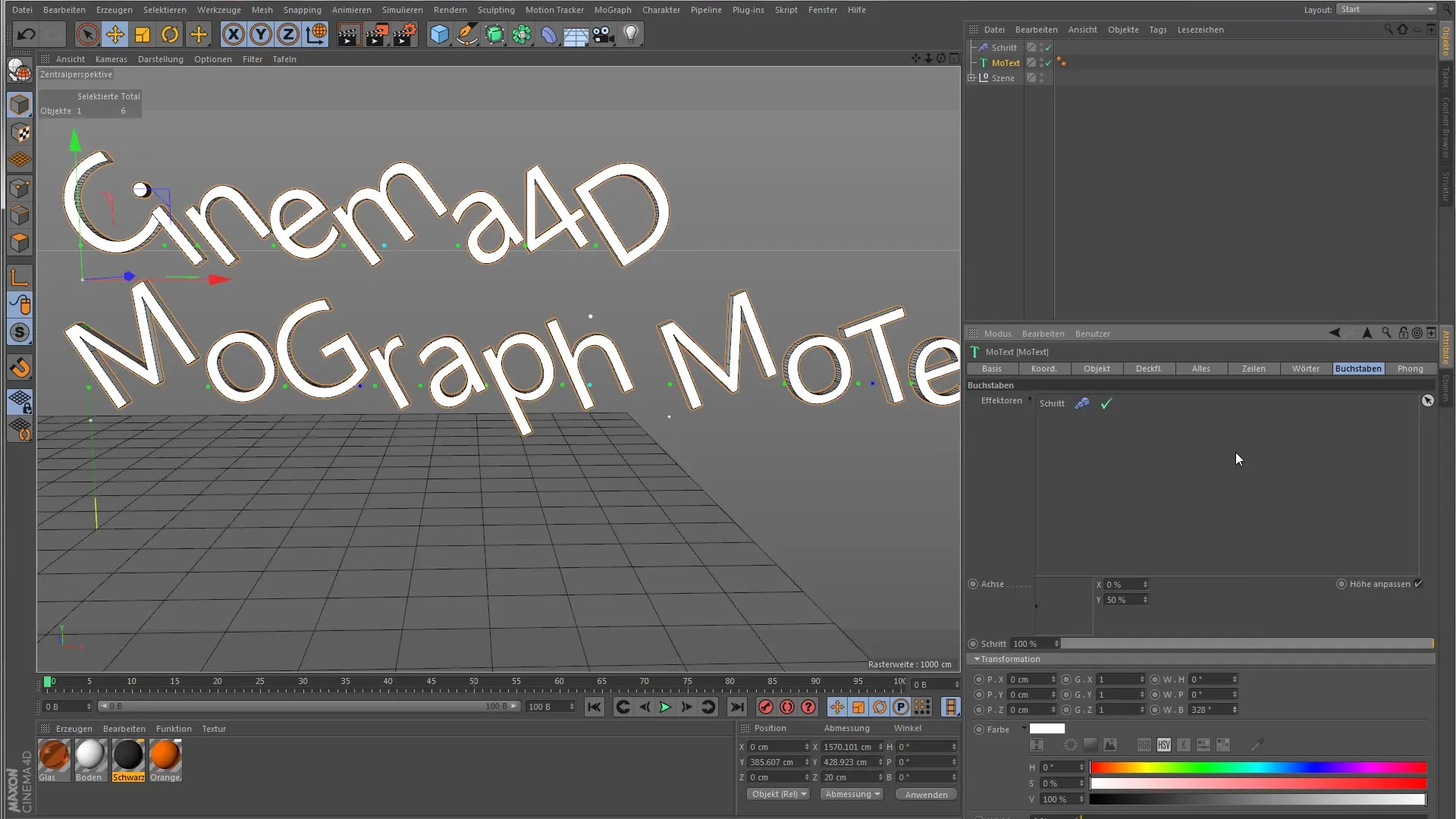Pick color with eyedropper icon
This screenshot has height=819, width=1456.
1257,745
